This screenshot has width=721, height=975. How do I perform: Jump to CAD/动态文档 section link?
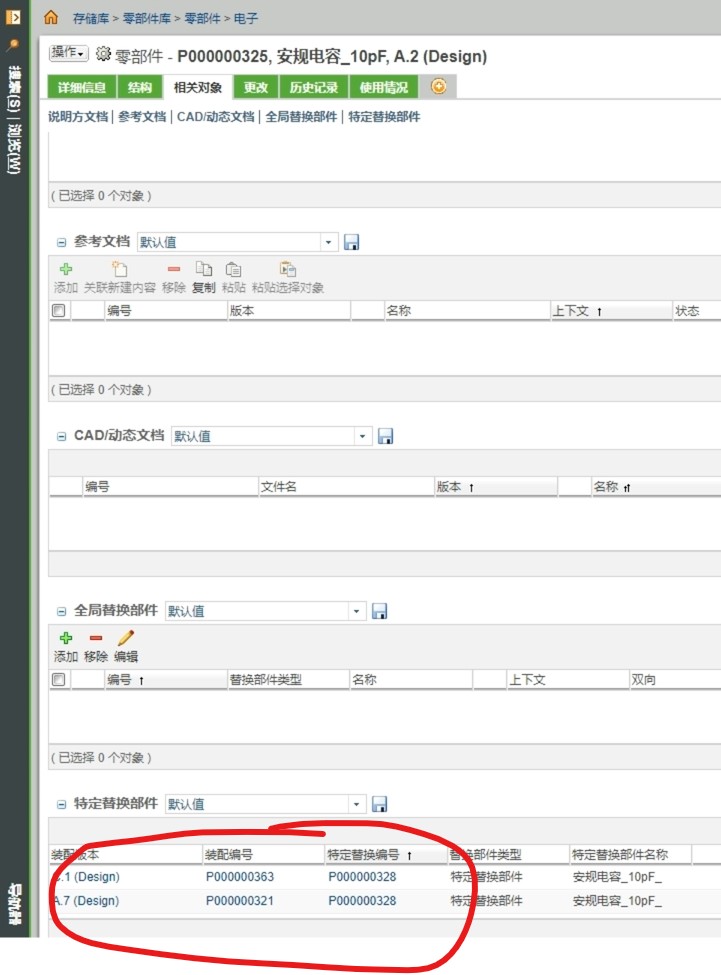[x=216, y=116]
